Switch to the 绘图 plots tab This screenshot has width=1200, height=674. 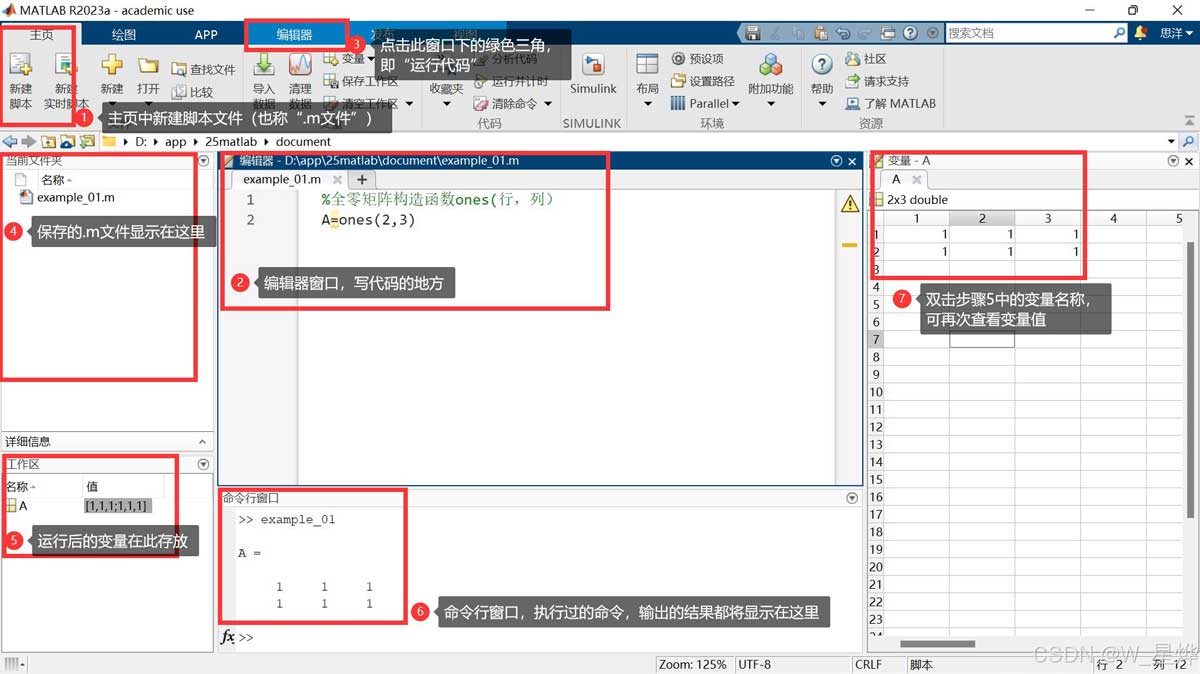(124, 33)
